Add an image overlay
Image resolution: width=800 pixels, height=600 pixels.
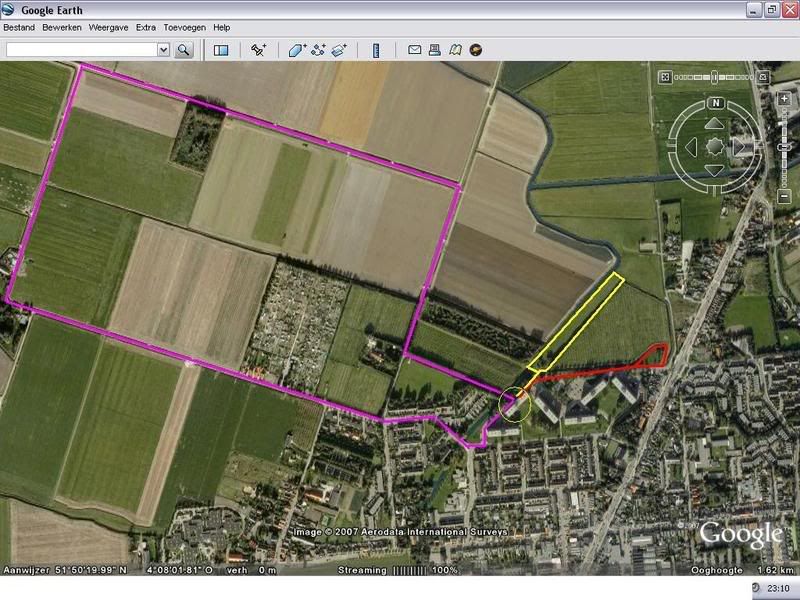coord(339,49)
